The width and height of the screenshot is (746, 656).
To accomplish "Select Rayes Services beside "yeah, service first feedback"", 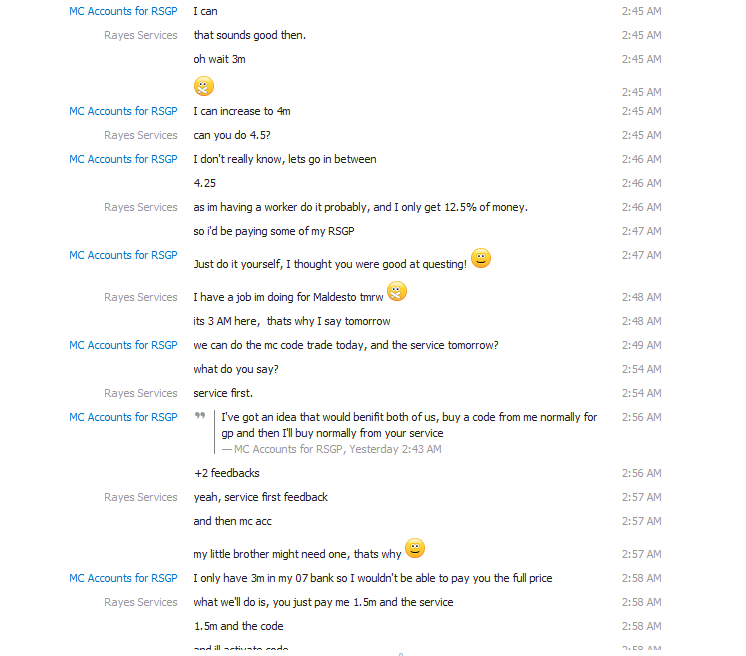I will pyautogui.click(x=140, y=497).
